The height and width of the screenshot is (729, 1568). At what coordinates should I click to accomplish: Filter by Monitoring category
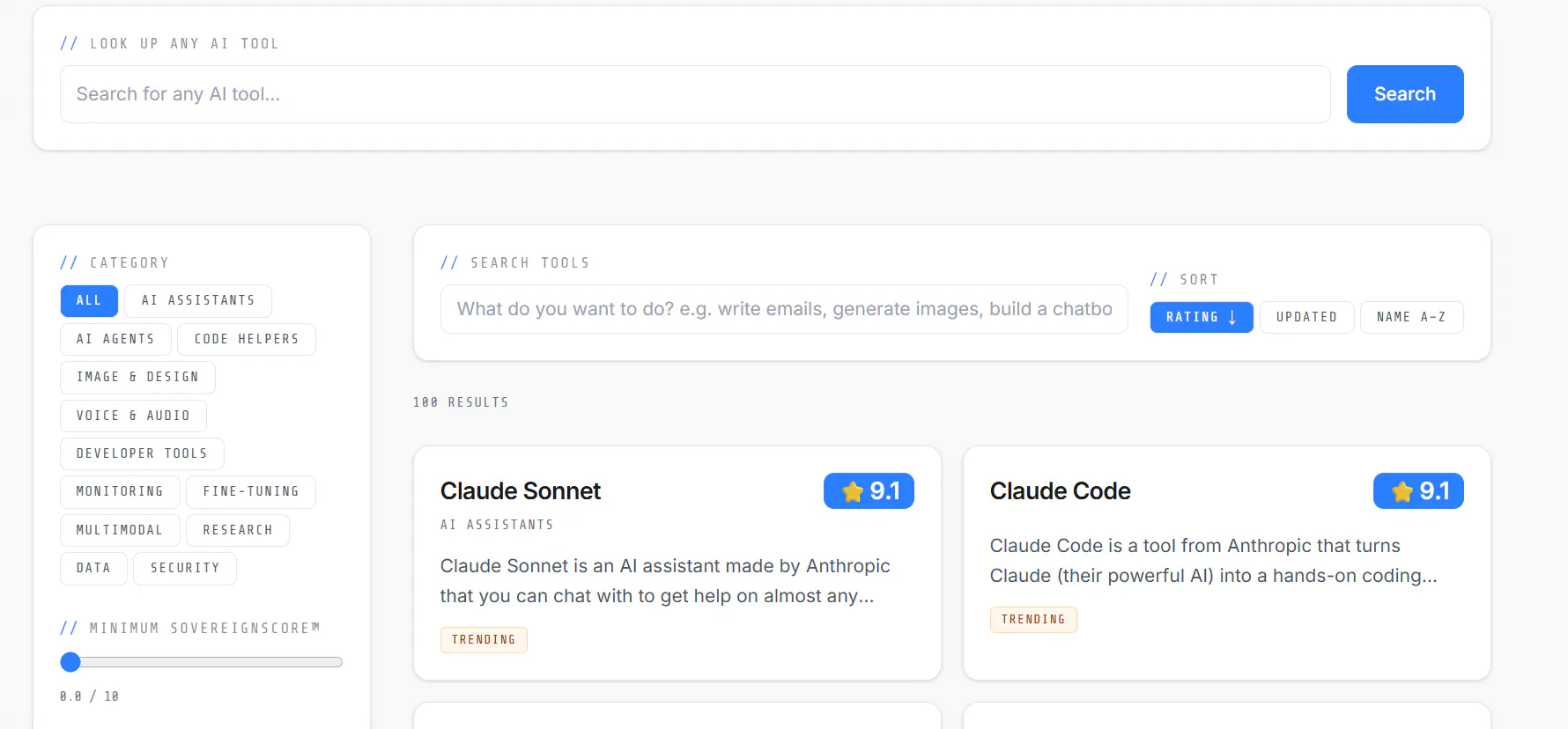[120, 491]
